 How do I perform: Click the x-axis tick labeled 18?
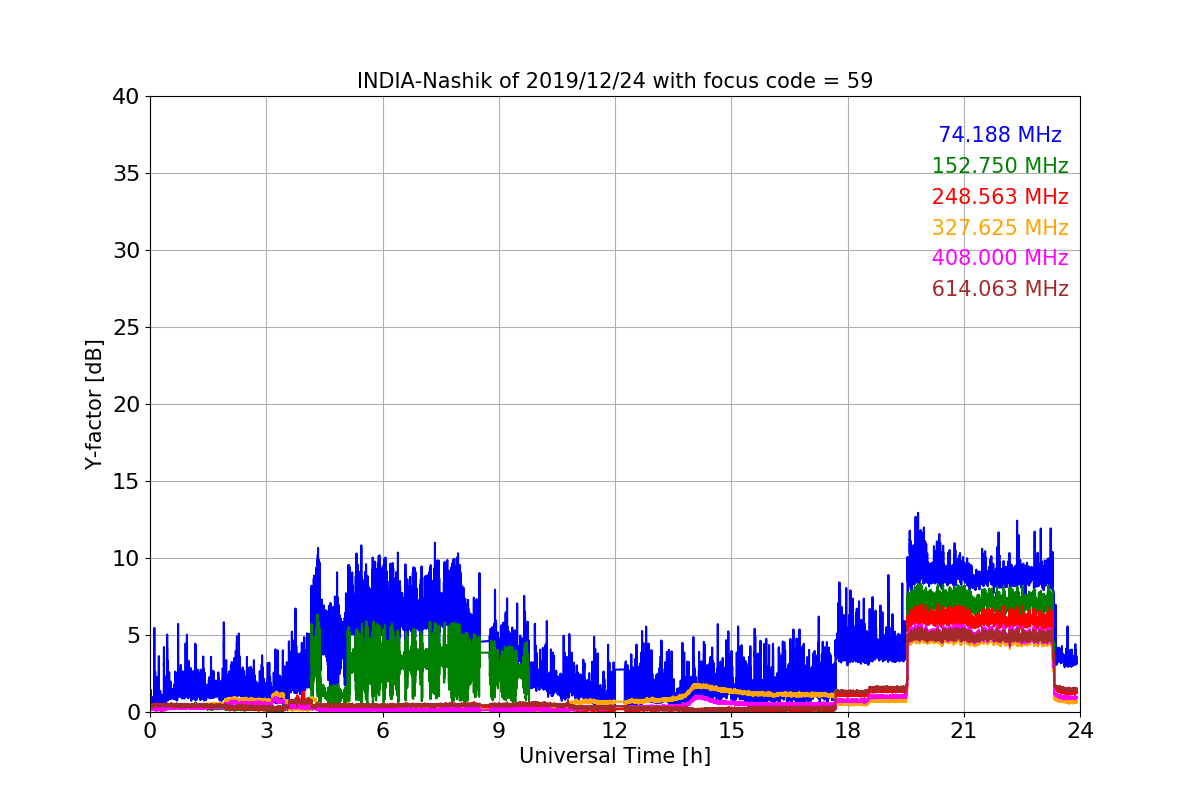847,731
